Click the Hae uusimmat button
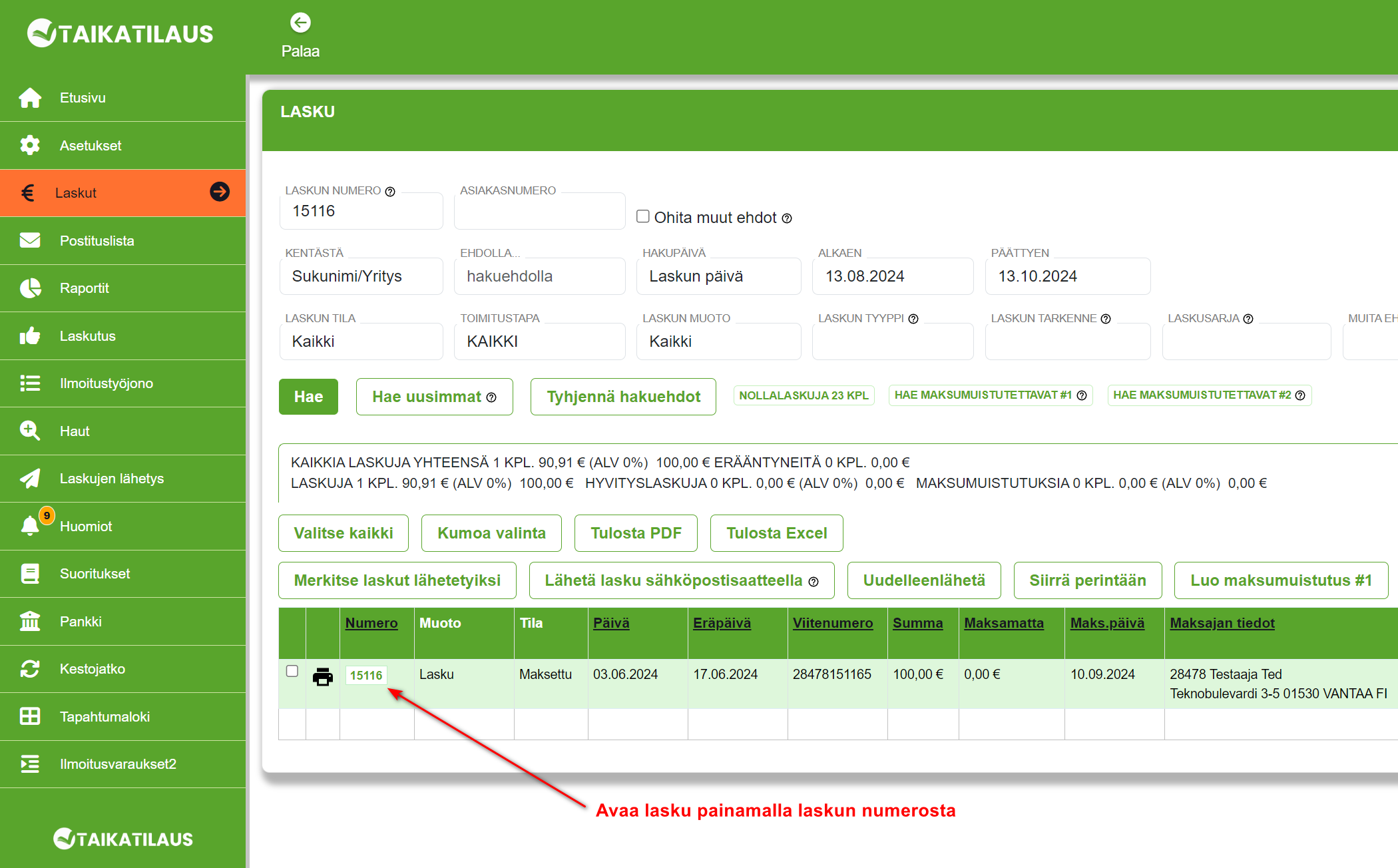Screen dimensions: 1398x868 click(x=434, y=397)
